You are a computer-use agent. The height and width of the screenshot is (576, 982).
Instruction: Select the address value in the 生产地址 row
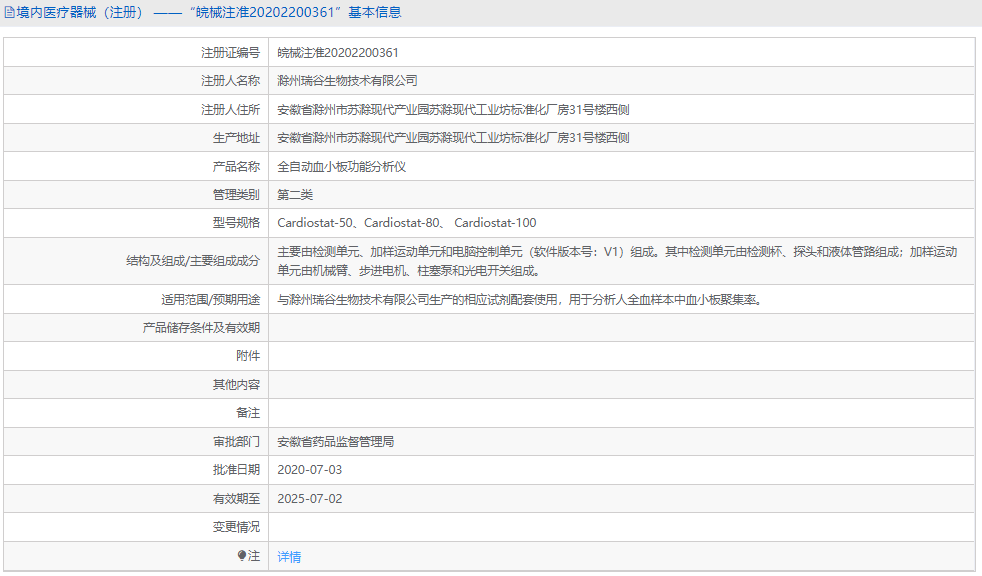[x=453, y=138]
